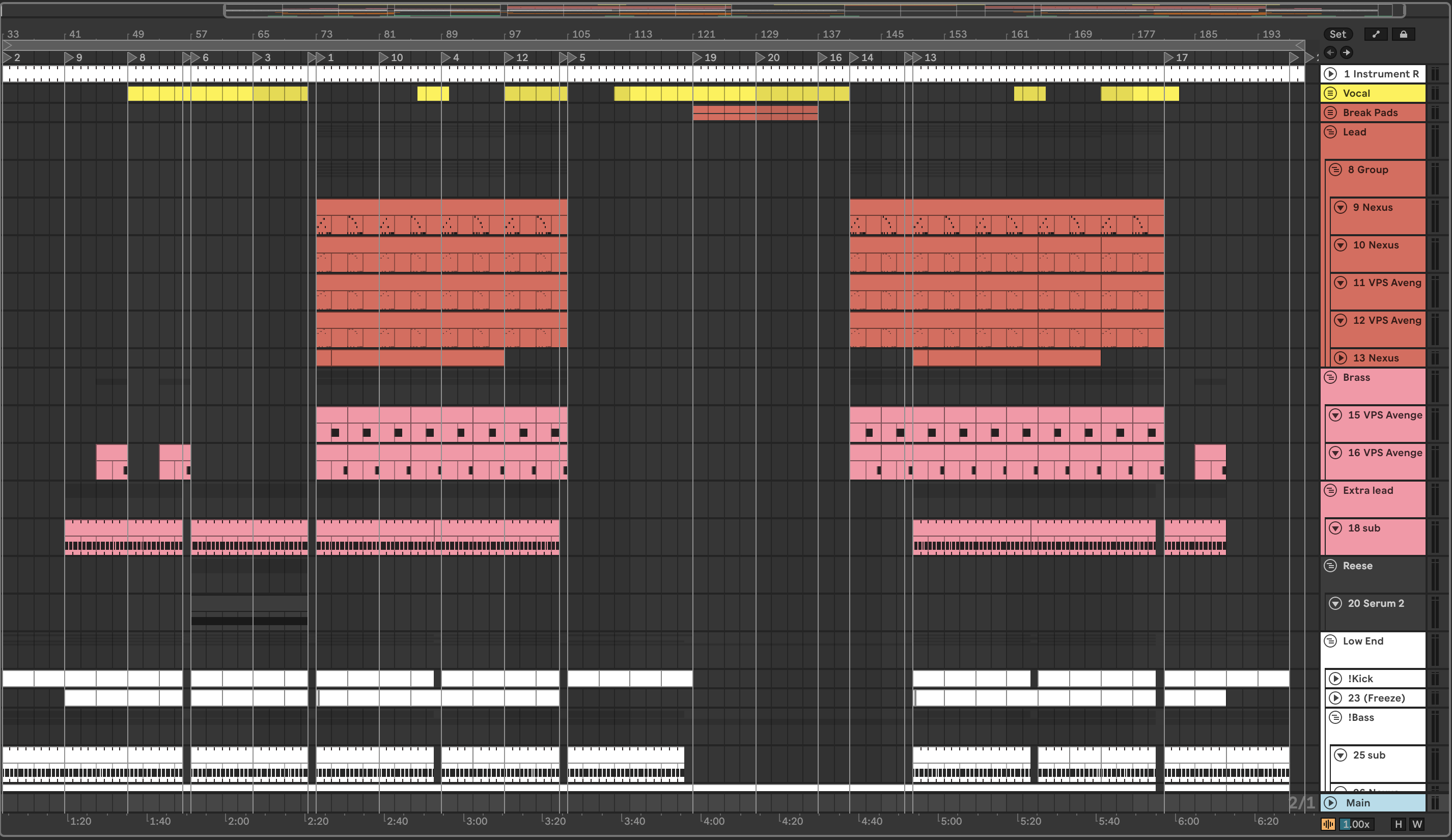Viewport: 1452px width, 840px height.
Task: Jump to the previous locator arrow
Action: (x=1330, y=52)
